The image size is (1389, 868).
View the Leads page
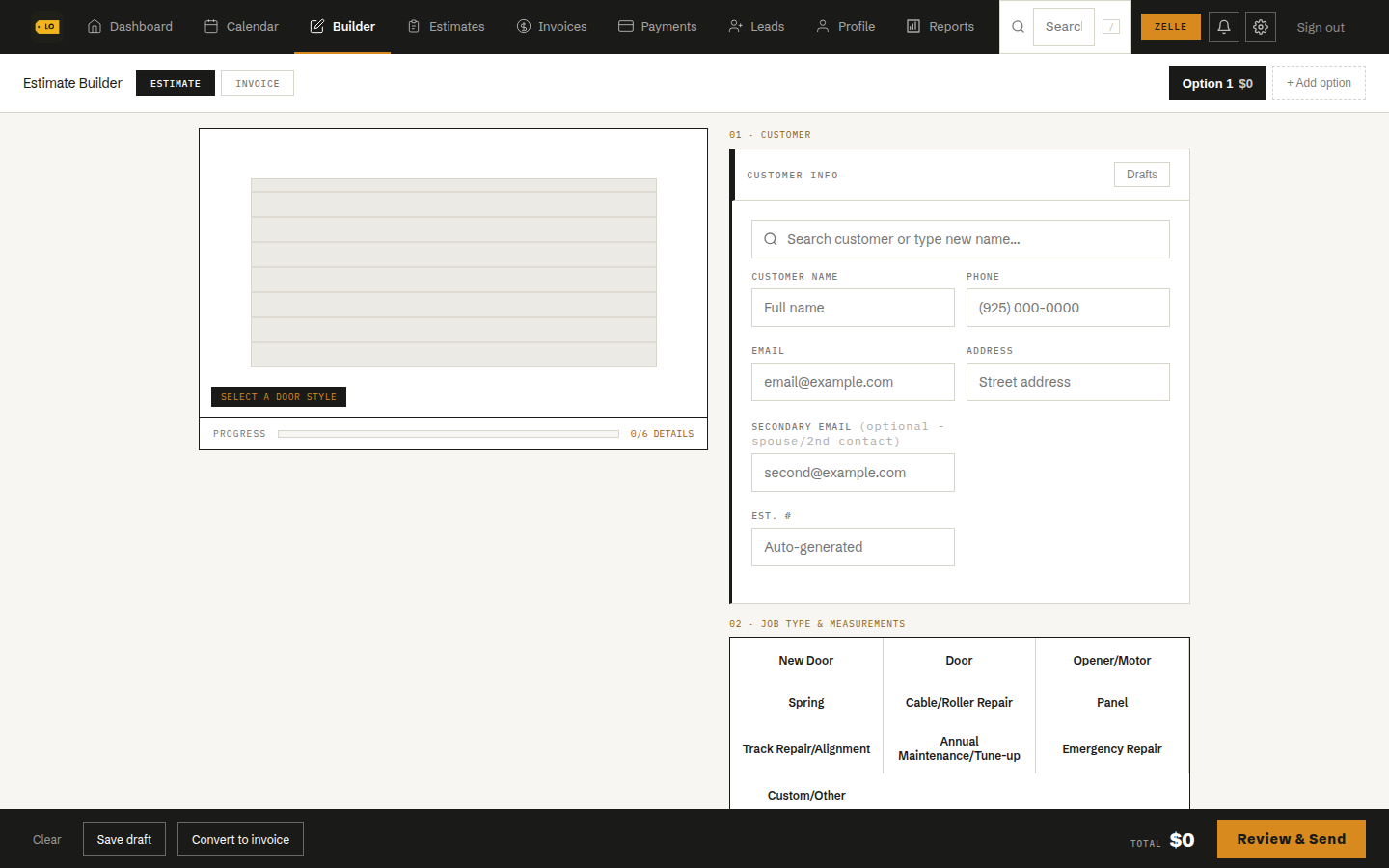pos(756,26)
